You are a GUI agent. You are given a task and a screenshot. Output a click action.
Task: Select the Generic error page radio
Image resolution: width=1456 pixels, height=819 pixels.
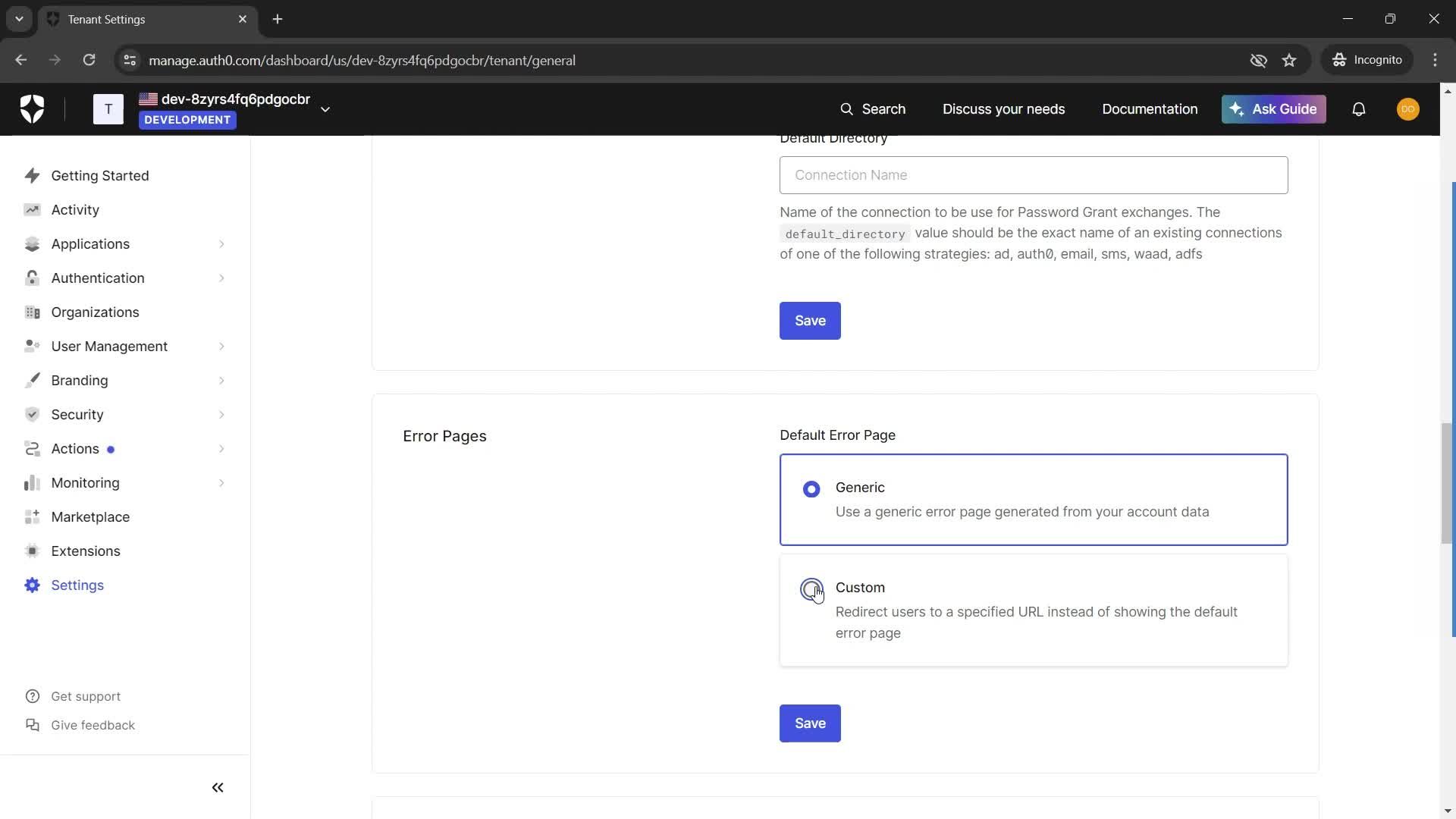811,489
